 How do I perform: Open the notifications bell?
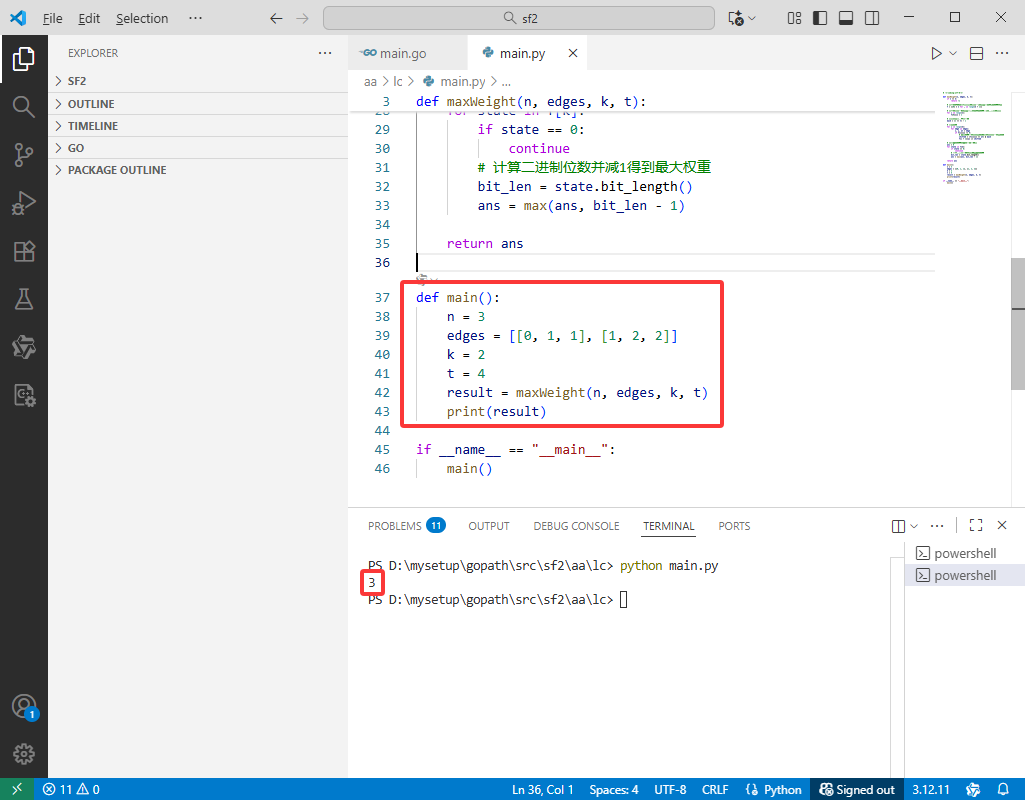tap(1003, 789)
